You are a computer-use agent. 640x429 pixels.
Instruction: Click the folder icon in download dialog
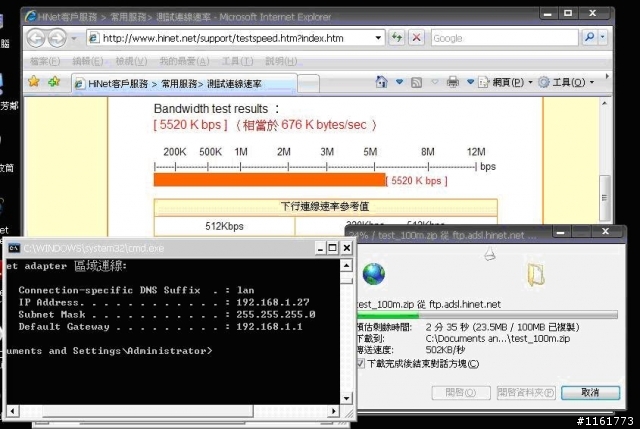pyautogui.click(x=536, y=274)
